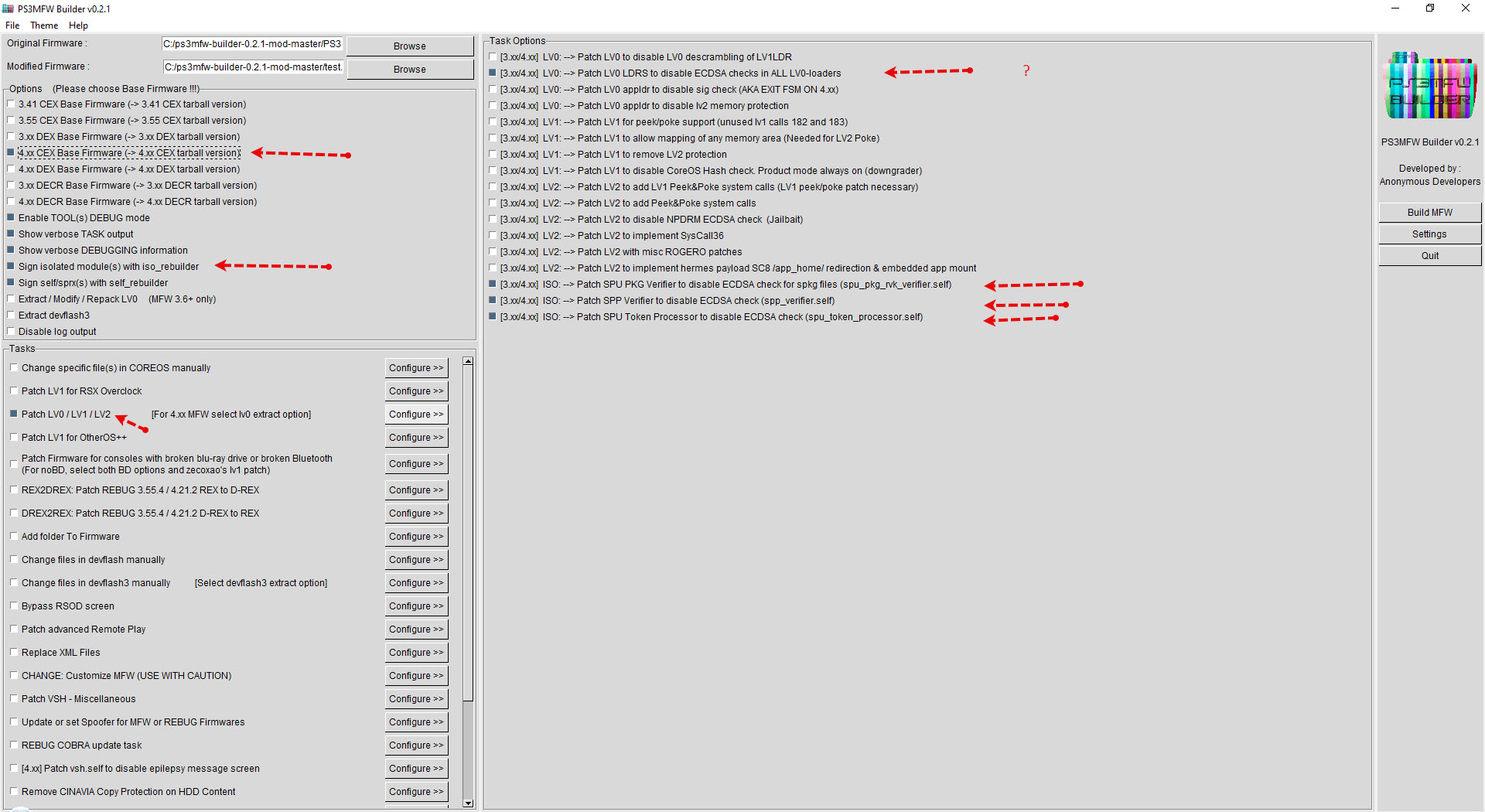The height and width of the screenshot is (812, 1485).
Task: Toggle Patch SPU Token Processor ECDSA option
Action: click(x=493, y=317)
